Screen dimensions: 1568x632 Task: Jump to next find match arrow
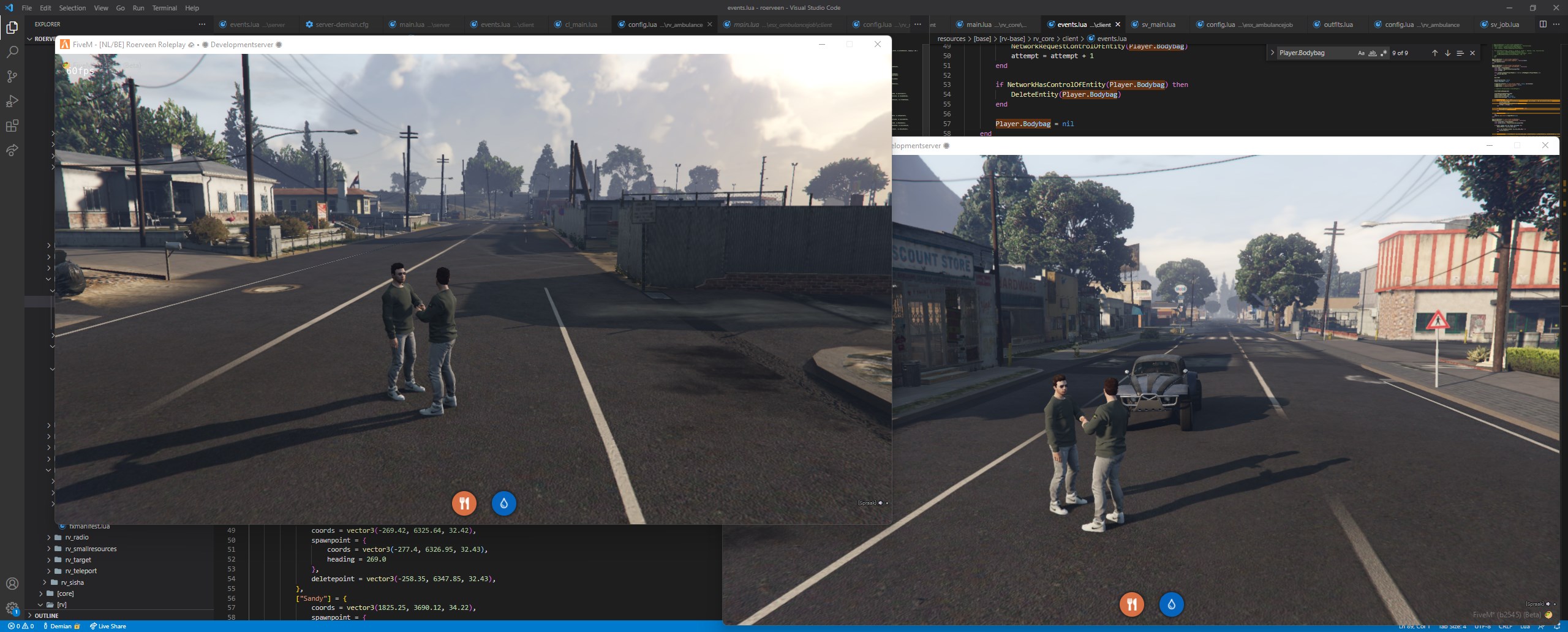(1447, 53)
